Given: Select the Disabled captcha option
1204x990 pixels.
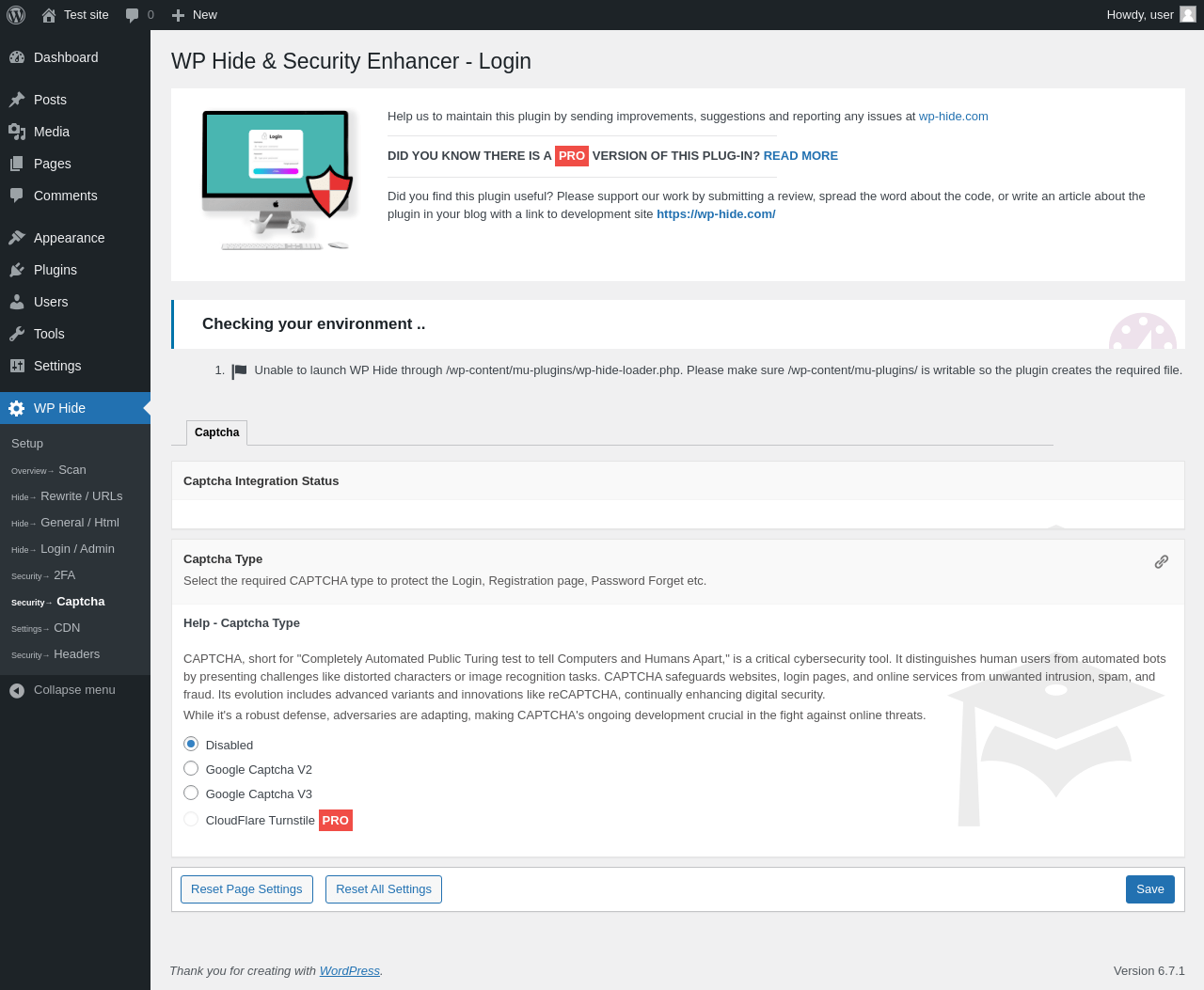Looking at the screenshot, I should (x=191, y=744).
